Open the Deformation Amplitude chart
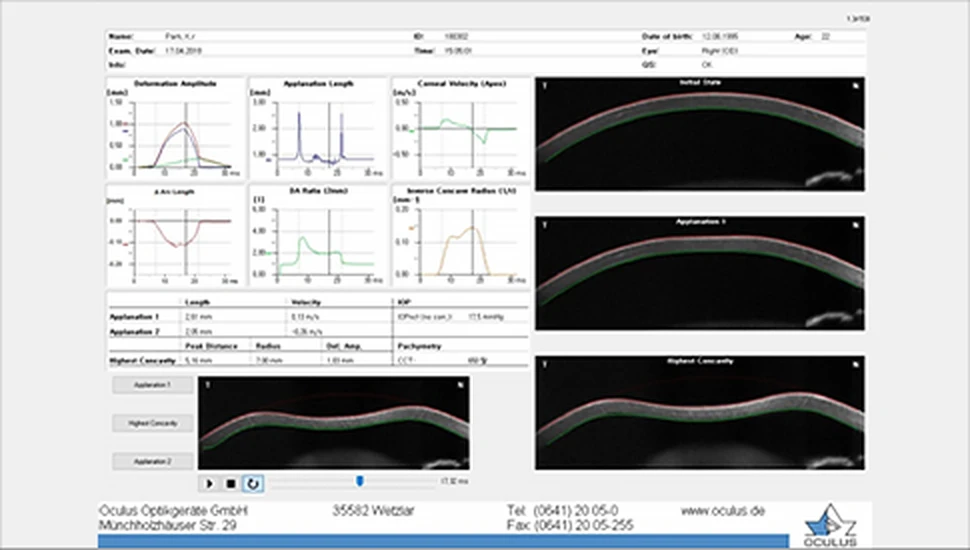The image size is (970, 550). coord(176,128)
